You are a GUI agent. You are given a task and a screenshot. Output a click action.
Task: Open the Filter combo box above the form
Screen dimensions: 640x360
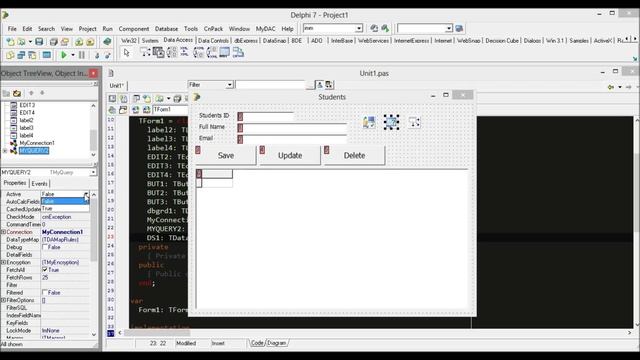(x=229, y=84)
